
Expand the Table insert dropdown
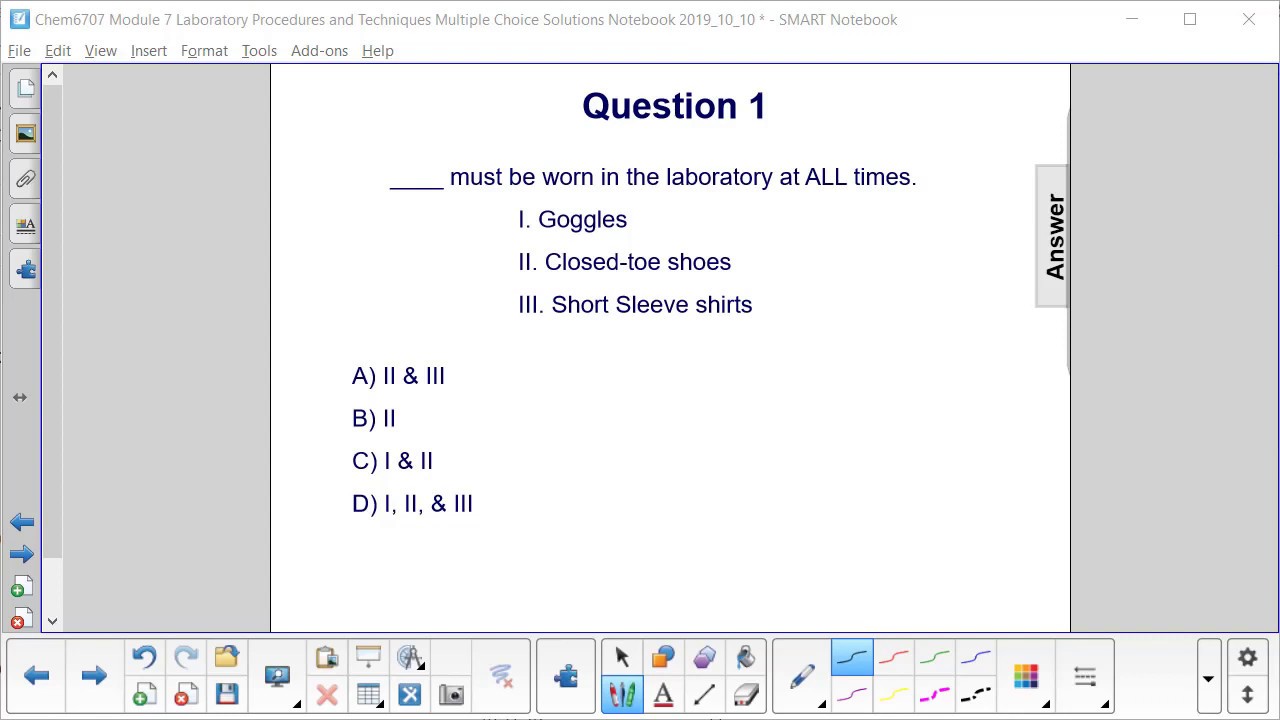371,695
